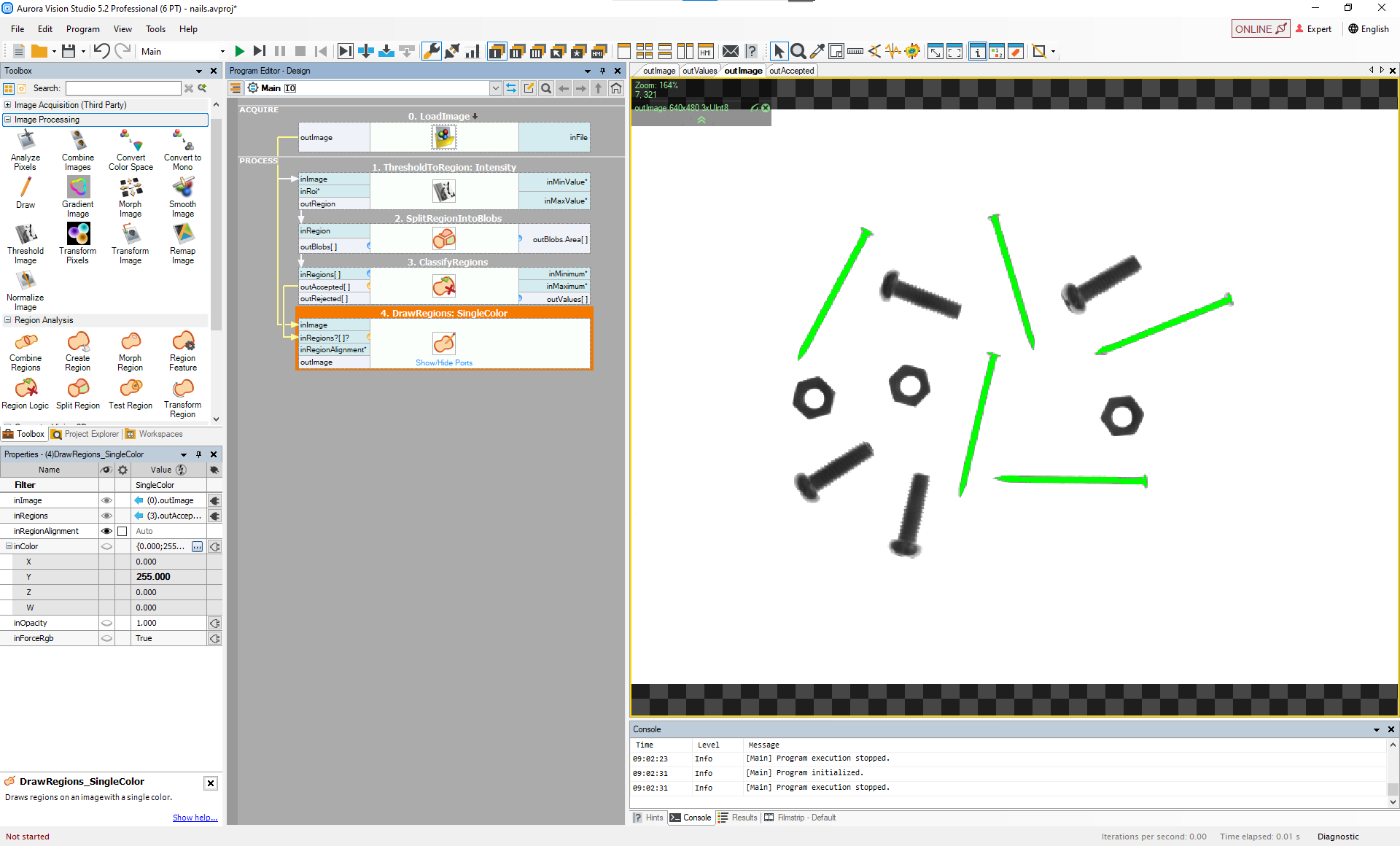Switch to the outAccepted preview tab
This screenshot has height=846, width=1400.
[x=791, y=71]
